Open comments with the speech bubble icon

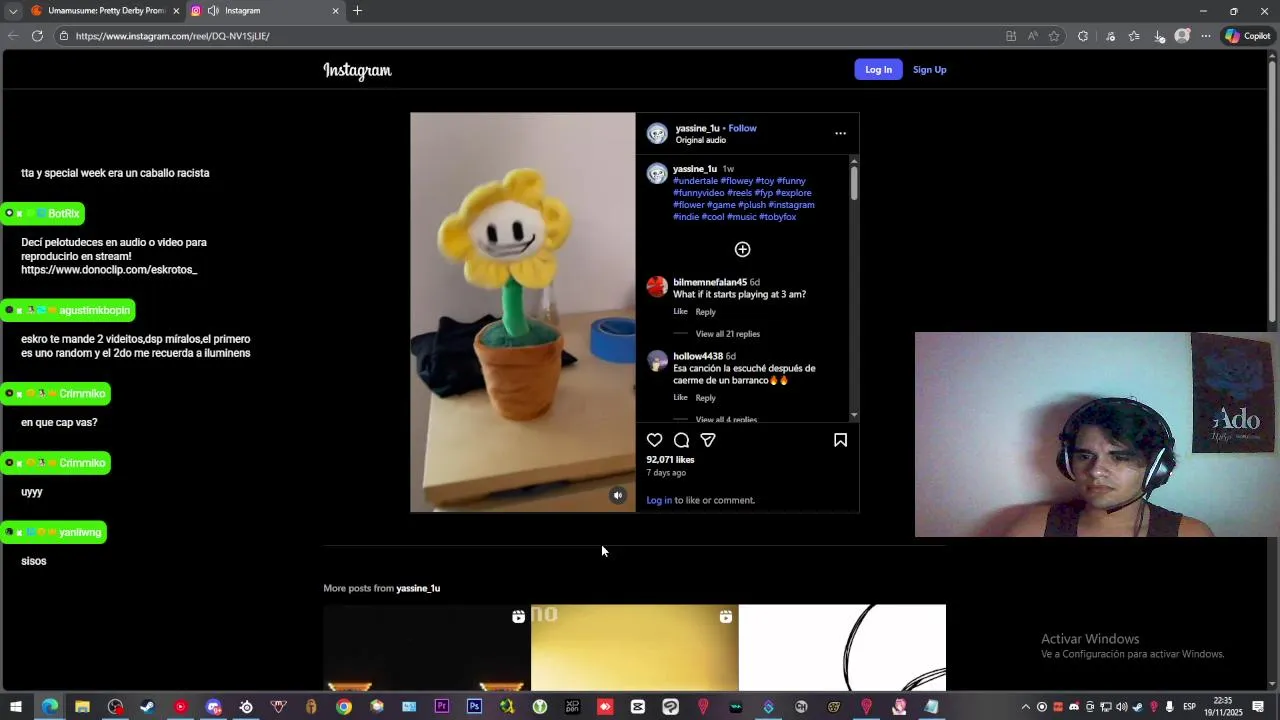click(x=681, y=440)
